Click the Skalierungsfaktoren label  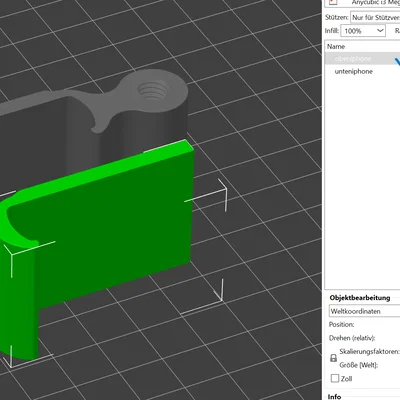click(369, 351)
